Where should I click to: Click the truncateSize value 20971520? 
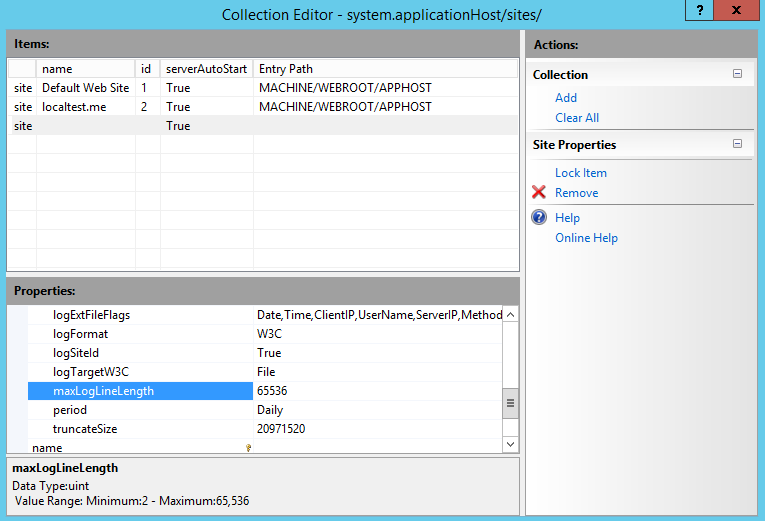[378, 429]
